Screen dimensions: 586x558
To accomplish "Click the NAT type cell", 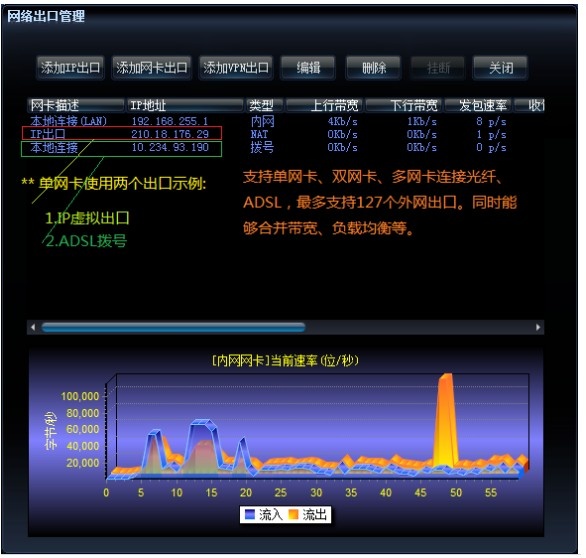I will 259,134.
